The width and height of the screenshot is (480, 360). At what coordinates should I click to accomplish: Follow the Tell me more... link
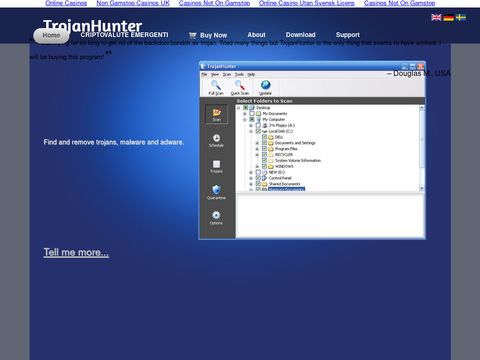tap(76, 252)
